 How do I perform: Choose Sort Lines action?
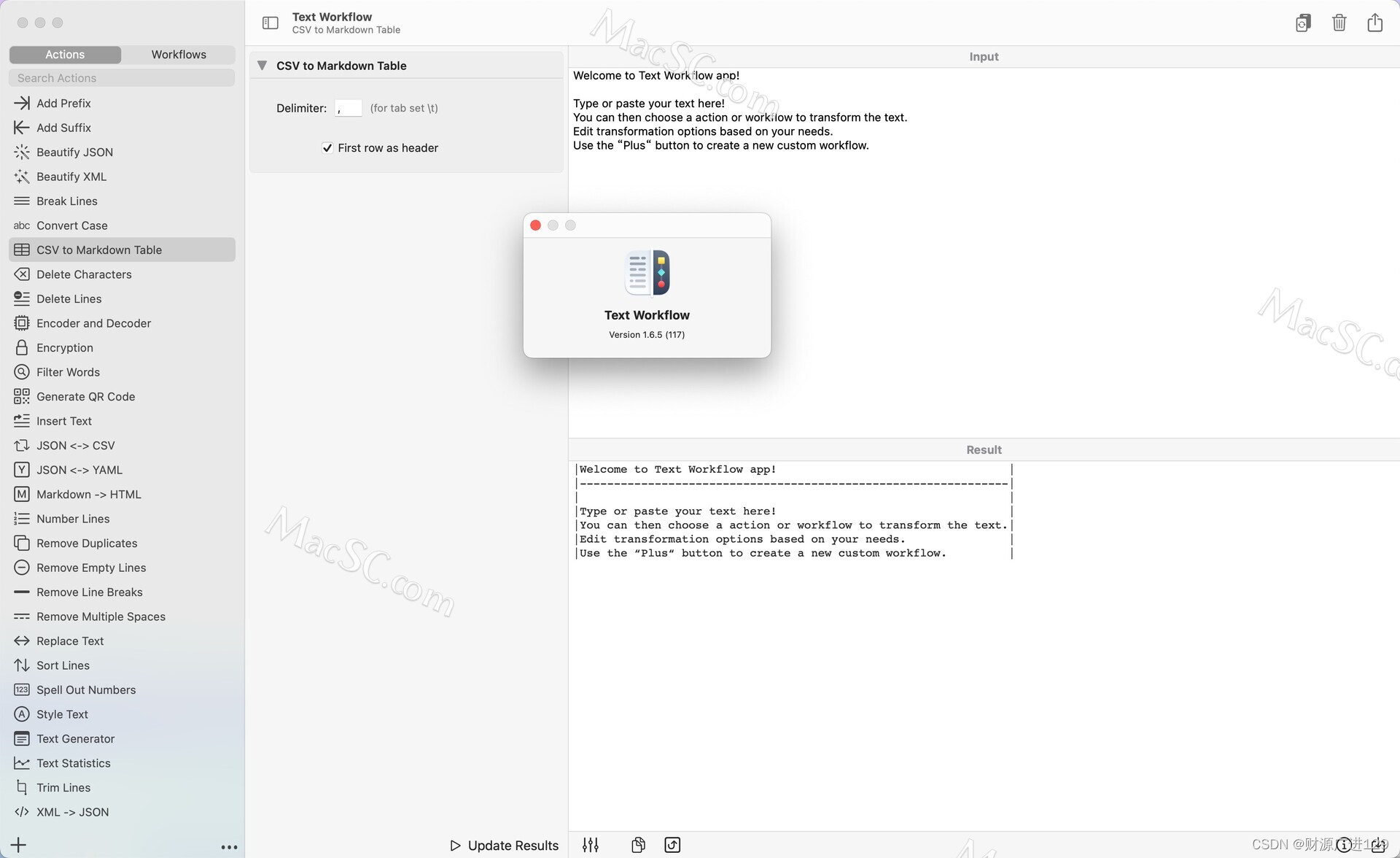[x=122, y=665]
